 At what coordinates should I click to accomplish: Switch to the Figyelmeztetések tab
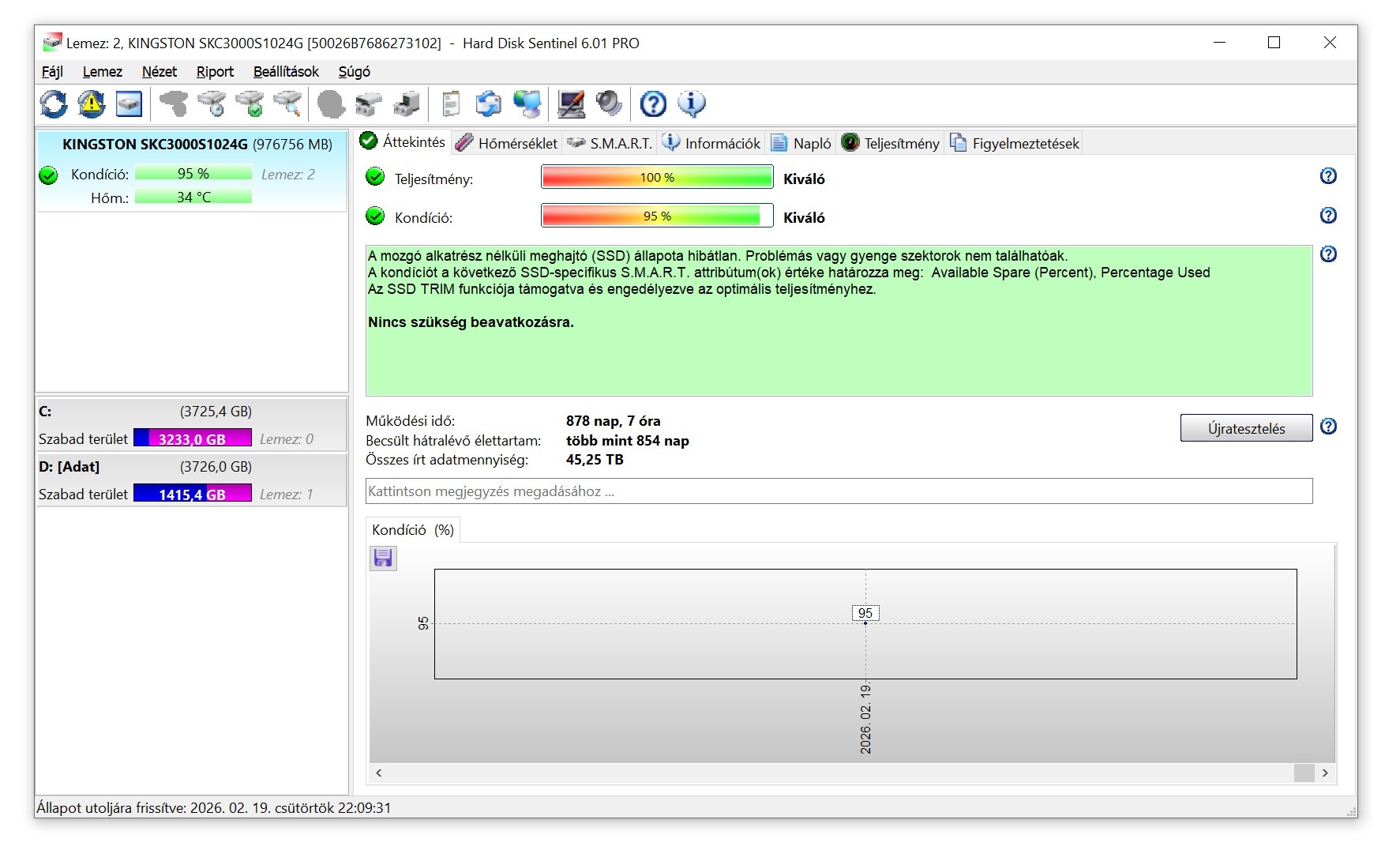pos(1015,143)
